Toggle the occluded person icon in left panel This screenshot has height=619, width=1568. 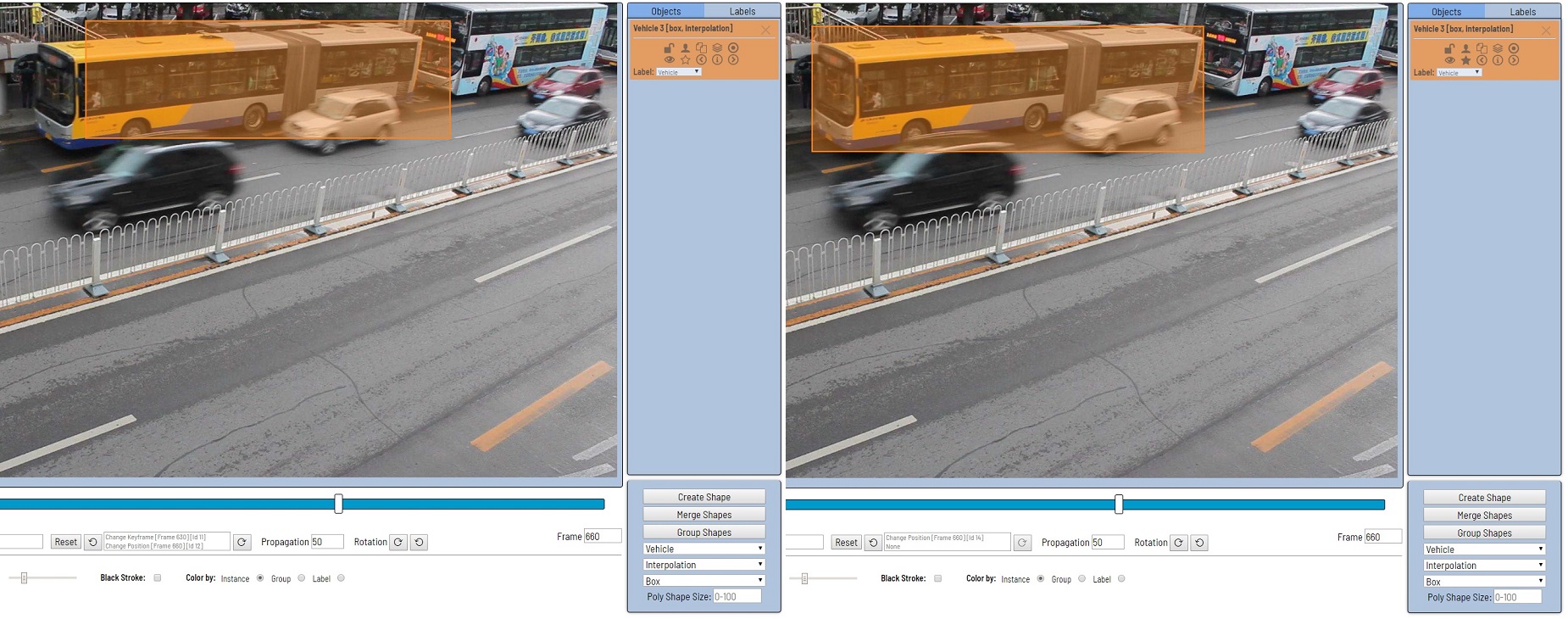685,48
